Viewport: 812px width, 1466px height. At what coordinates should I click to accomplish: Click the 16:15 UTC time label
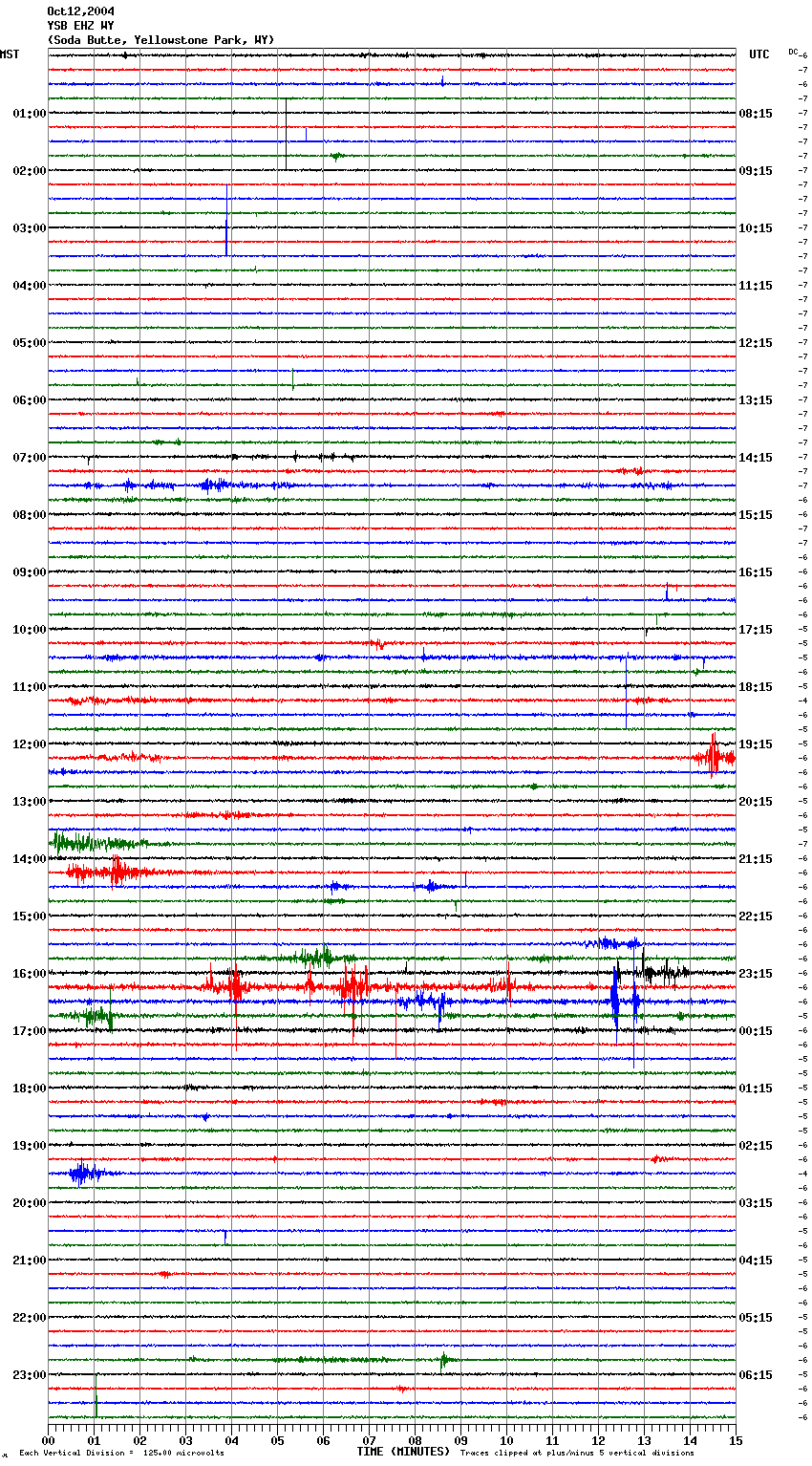point(756,572)
